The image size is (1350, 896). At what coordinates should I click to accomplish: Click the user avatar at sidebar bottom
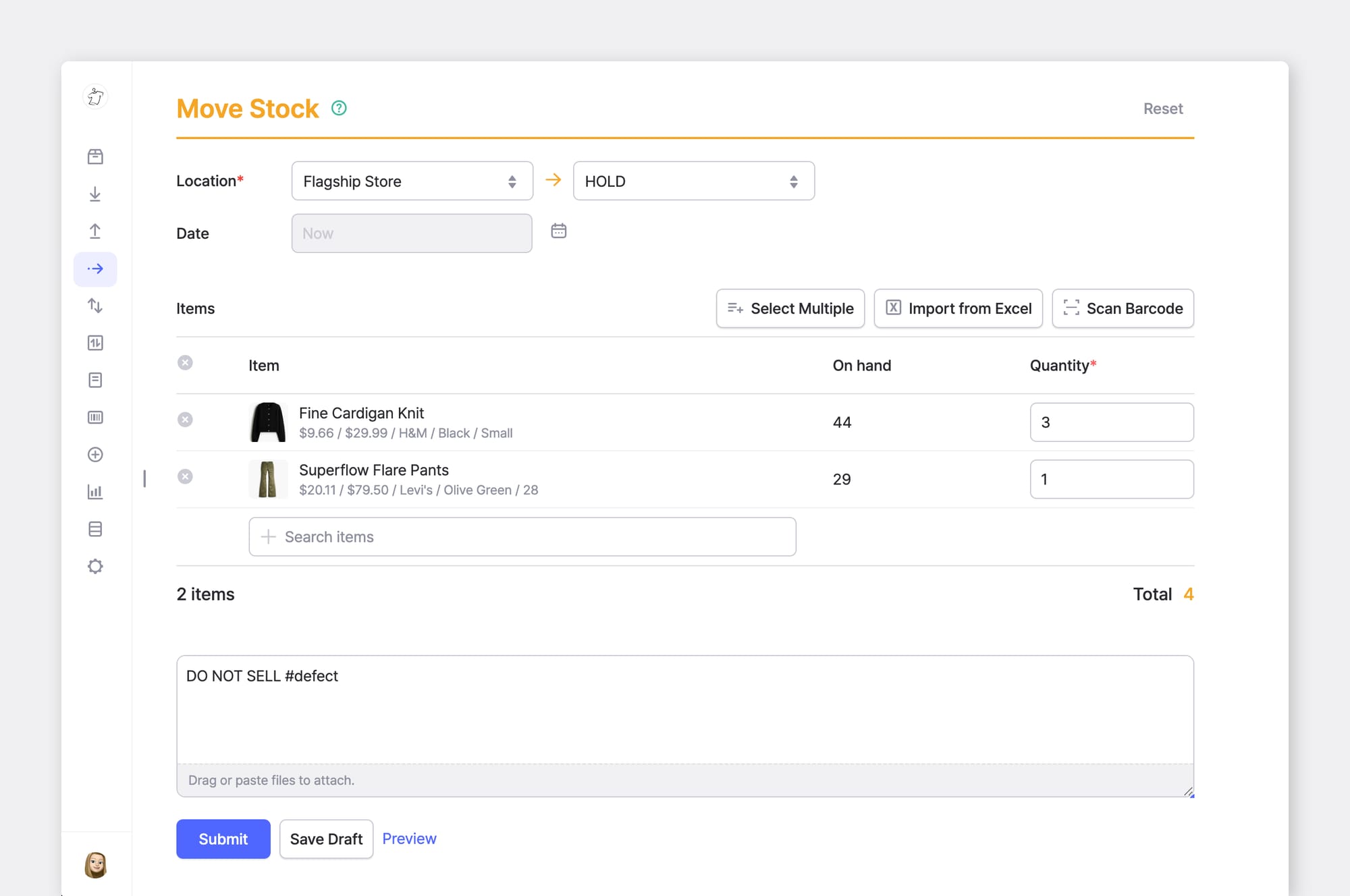coord(95,865)
